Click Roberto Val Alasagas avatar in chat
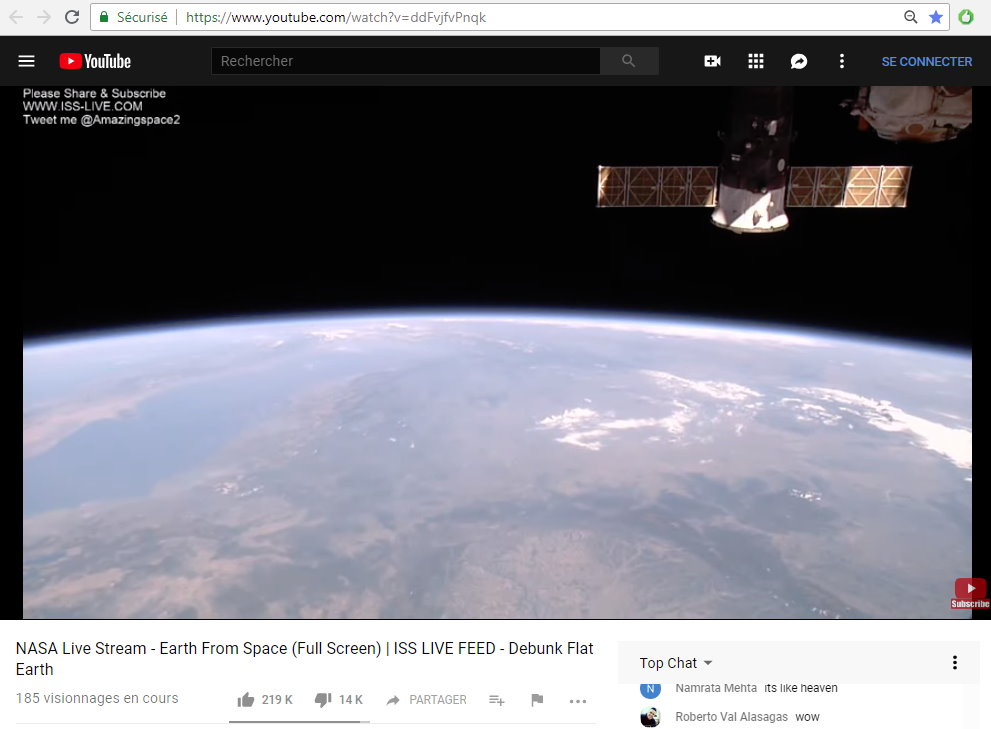991x729 pixels. (x=650, y=716)
